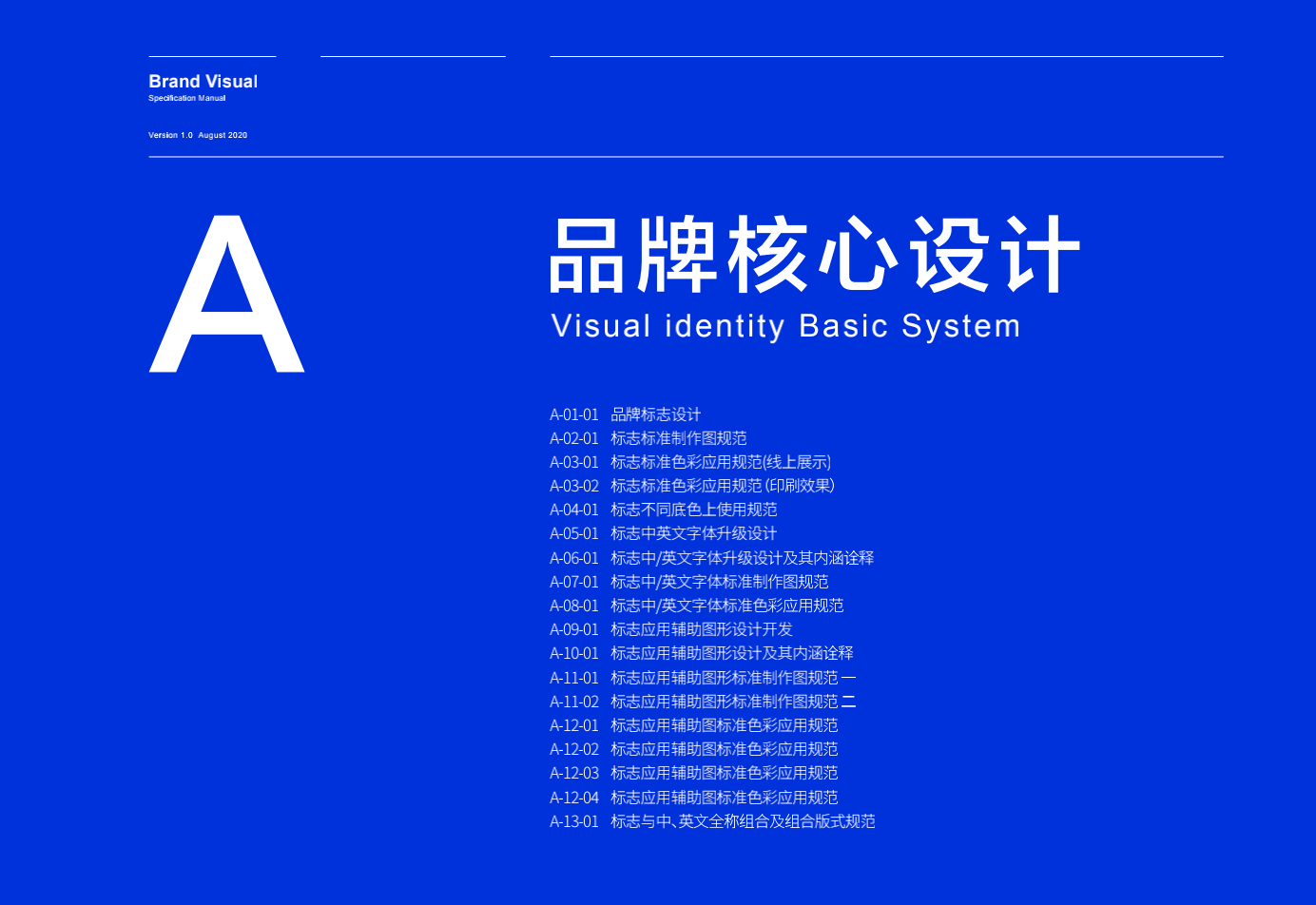Click row A-09-01 标志应用辅助图形设计开发

(671, 629)
